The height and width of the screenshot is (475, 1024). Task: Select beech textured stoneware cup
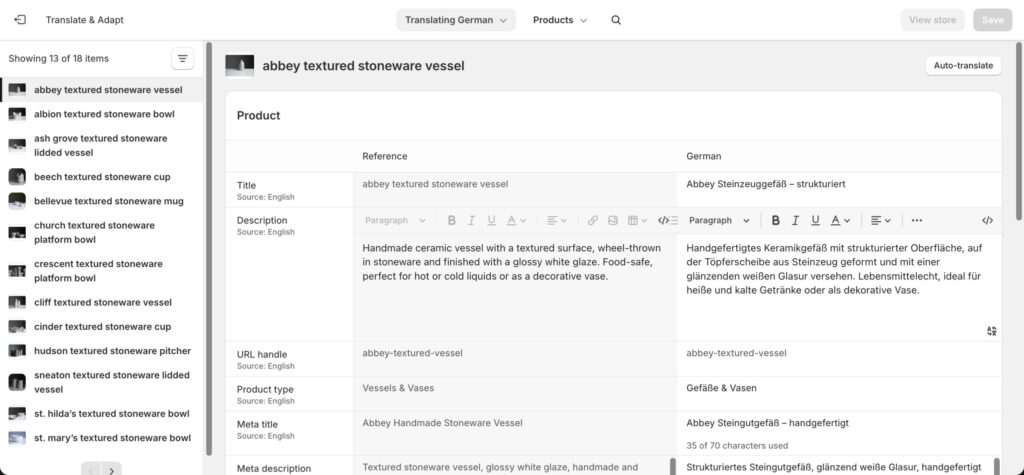coord(102,177)
